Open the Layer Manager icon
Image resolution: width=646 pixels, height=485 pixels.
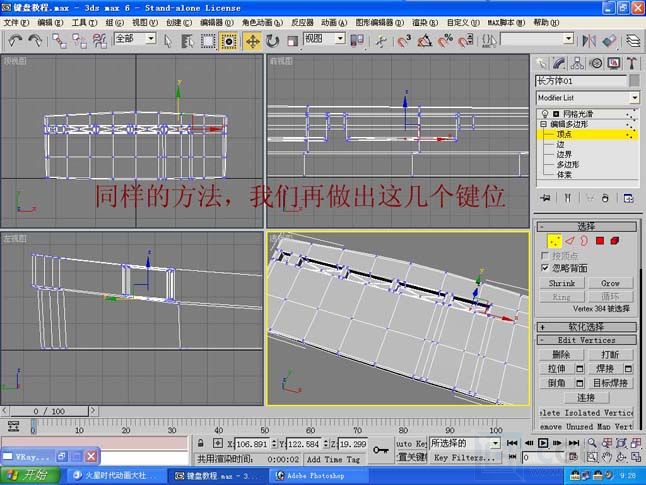[x=634, y=40]
